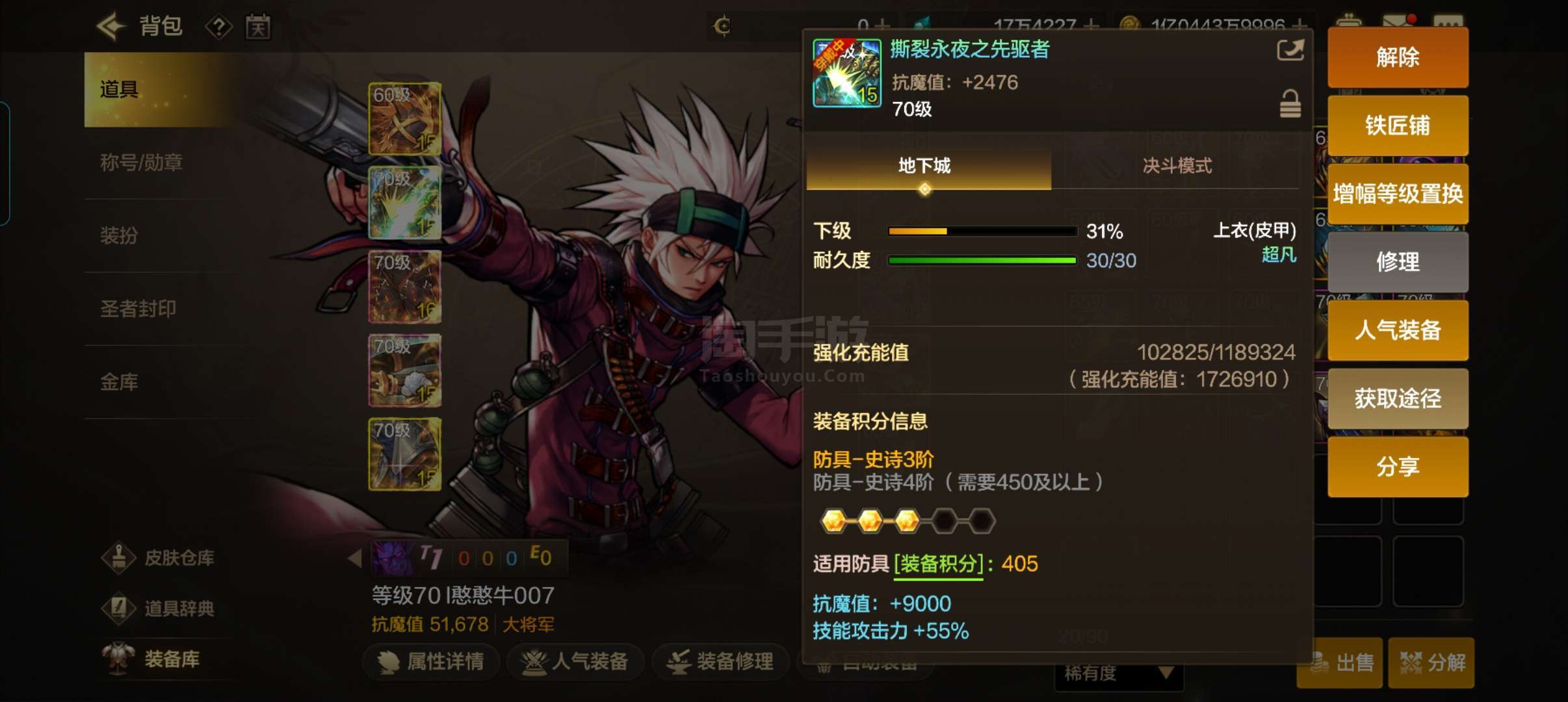Select the 60级 equipped weapon slot

tap(405, 119)
